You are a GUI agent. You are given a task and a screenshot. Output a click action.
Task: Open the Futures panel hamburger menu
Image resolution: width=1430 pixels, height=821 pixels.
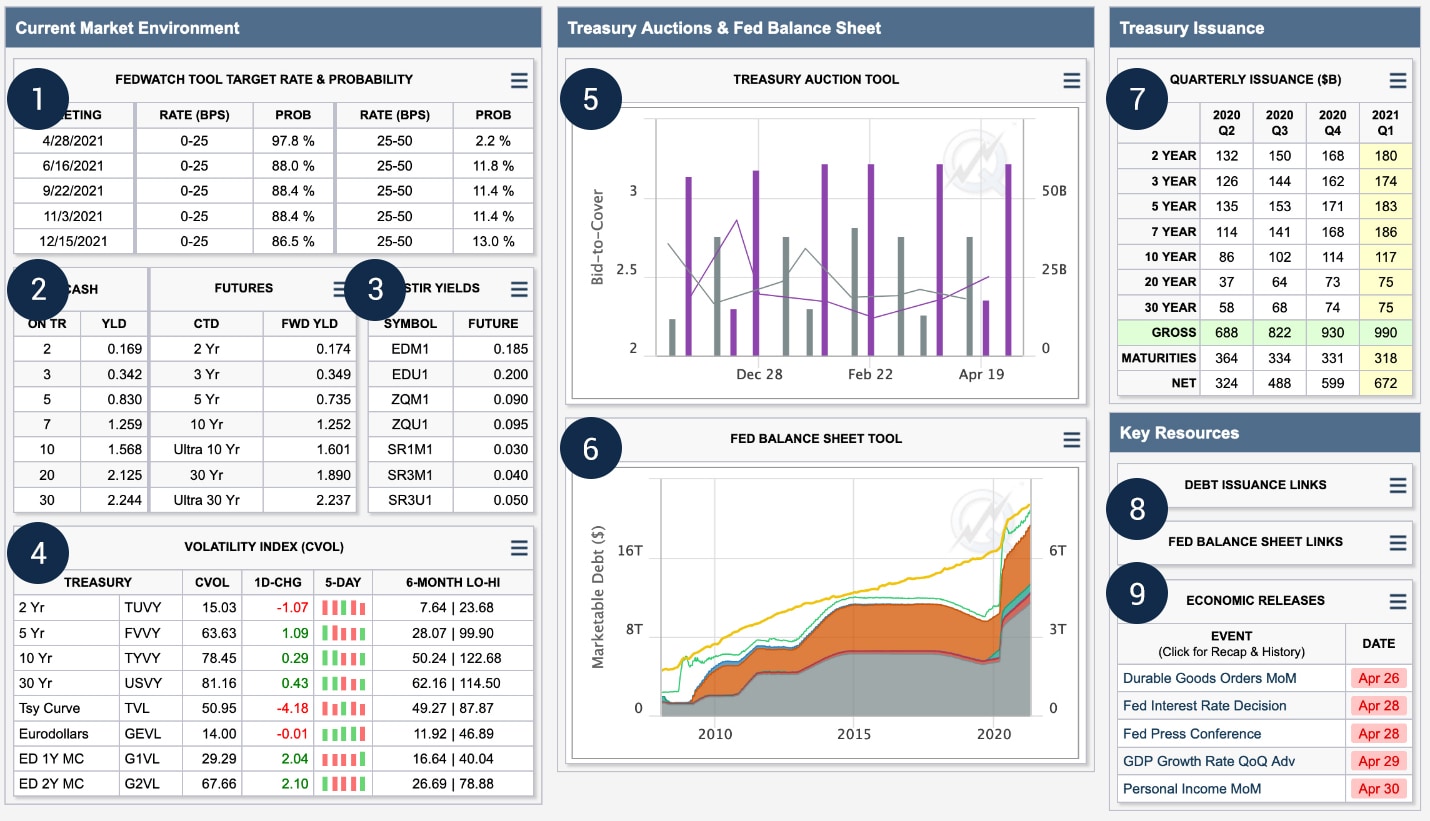pos(341,289)
